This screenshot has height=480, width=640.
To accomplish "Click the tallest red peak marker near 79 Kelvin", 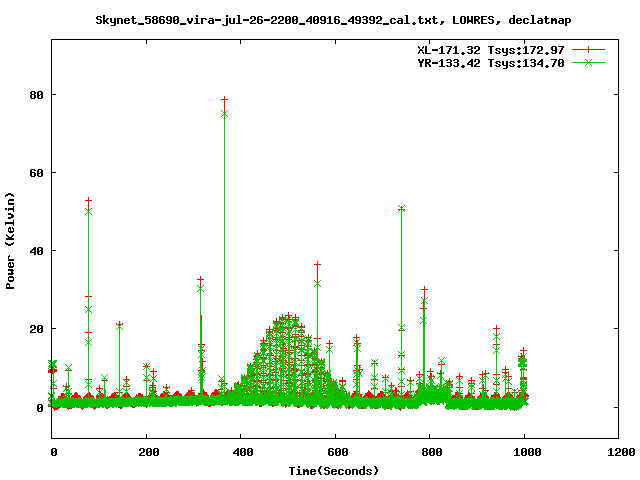I will [x=224, y=99].
